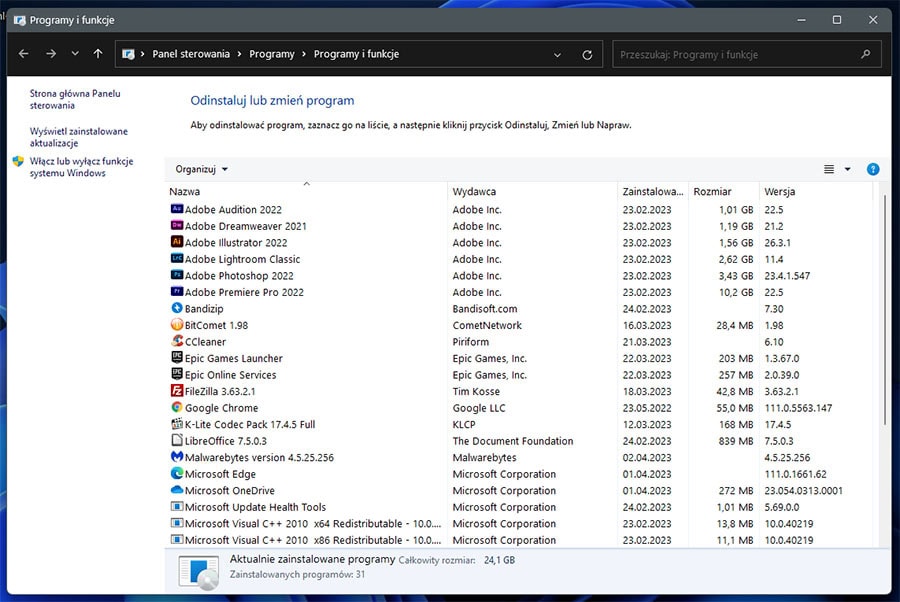
Task: Select the Microsoft Update Health Tools row
Action: (x=518, y=507)
